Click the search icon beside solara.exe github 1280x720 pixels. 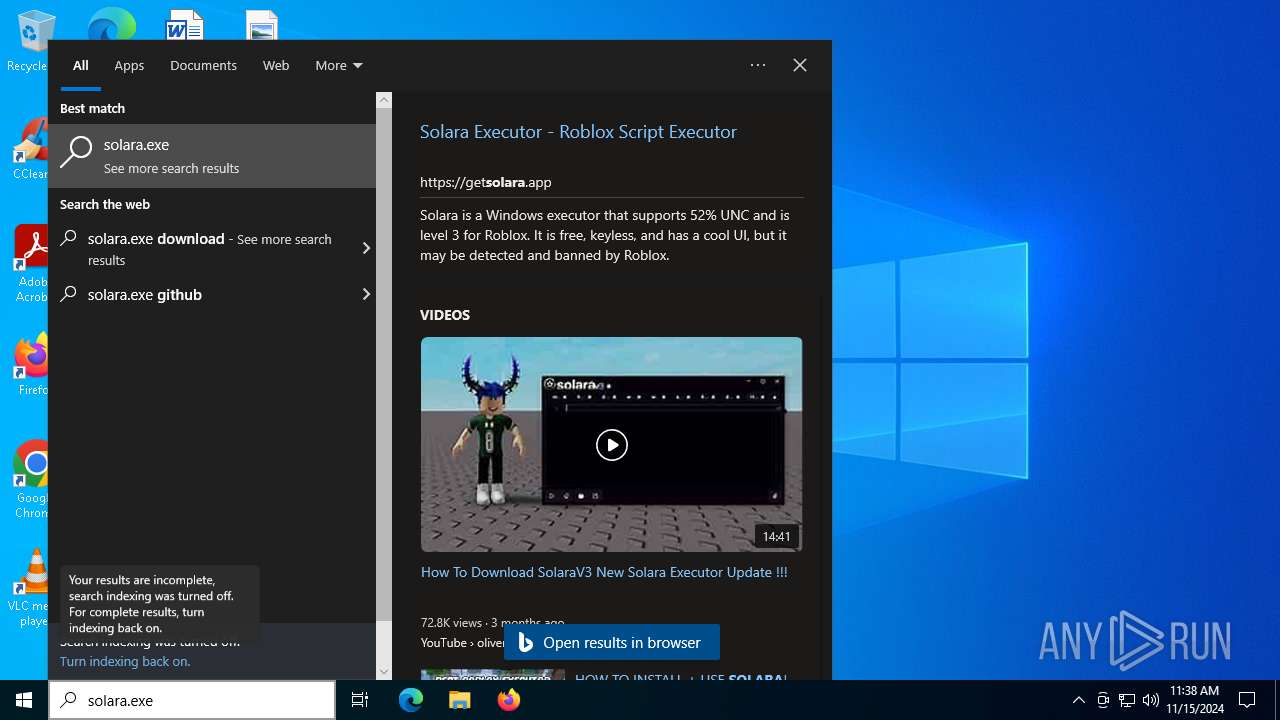click(68, 294)
